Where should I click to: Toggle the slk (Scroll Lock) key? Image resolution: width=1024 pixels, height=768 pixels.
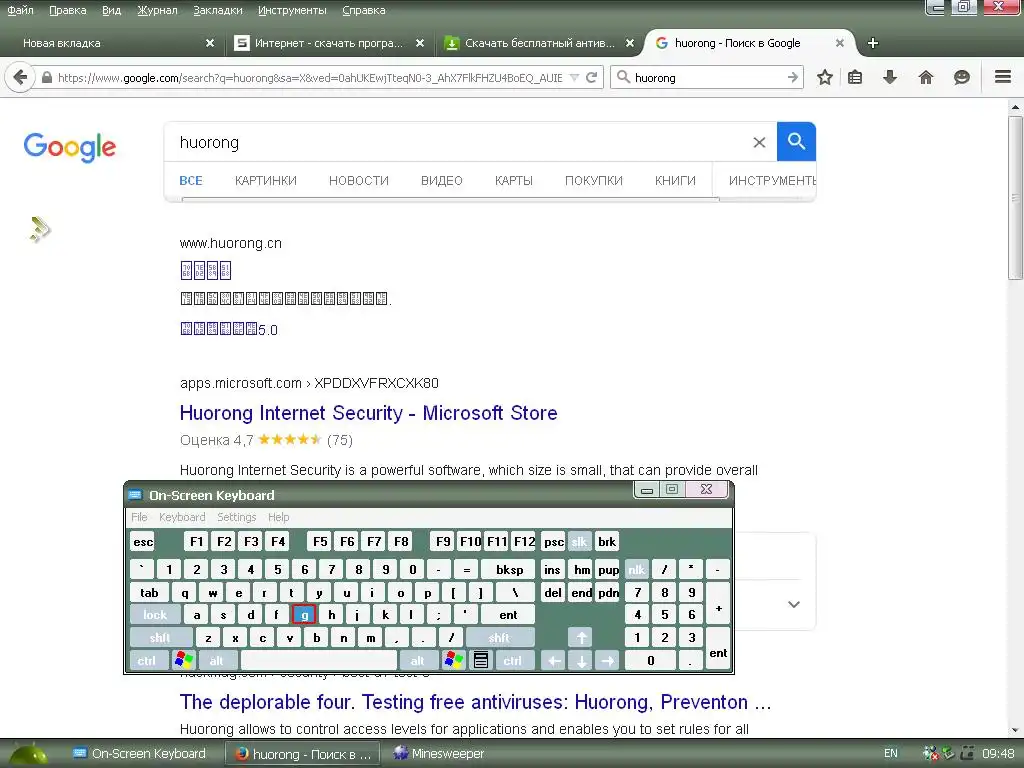pyautogui.click(x=579, y=541)
